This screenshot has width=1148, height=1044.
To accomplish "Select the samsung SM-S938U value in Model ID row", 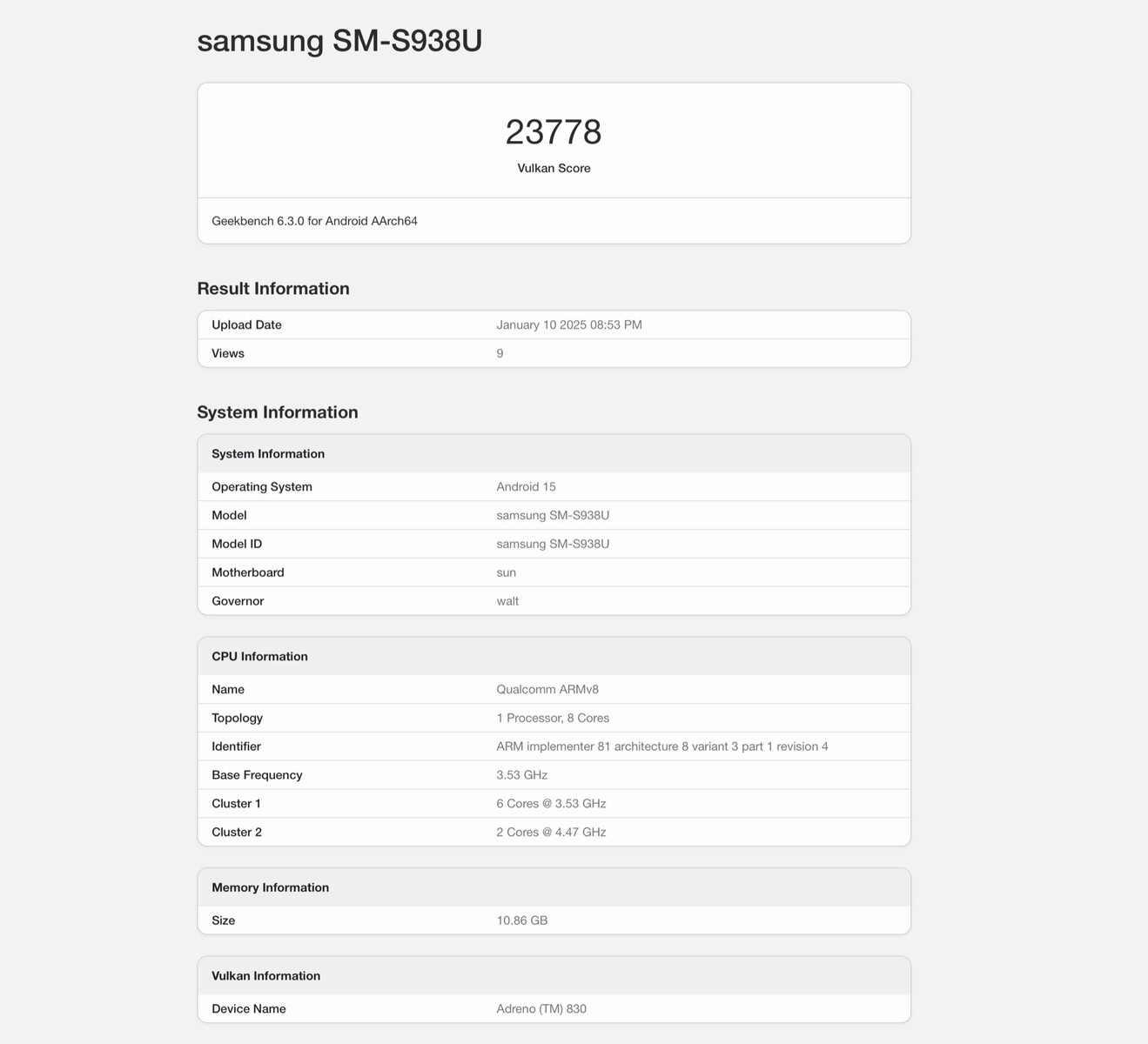I will click(553, 544).
